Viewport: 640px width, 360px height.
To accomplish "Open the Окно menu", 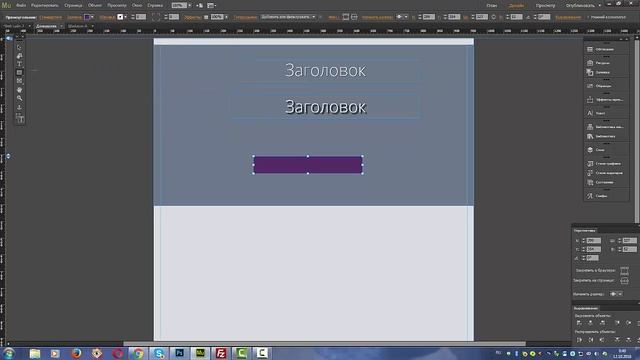I will [x=137, y=5].
